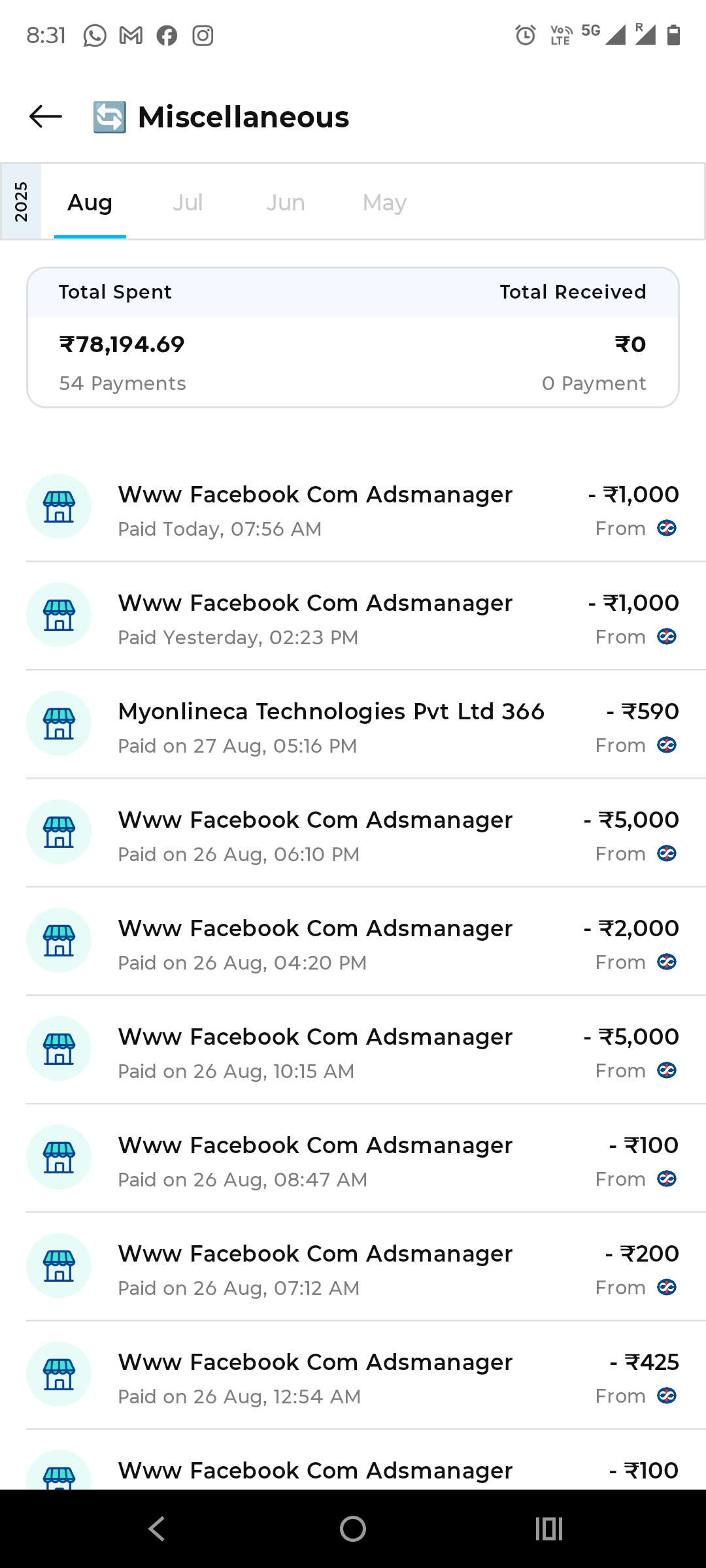Tap the store icon for the ₹425 payment
The width and height of the screenshot is (706, 1568).
(x=59, y=1375)
